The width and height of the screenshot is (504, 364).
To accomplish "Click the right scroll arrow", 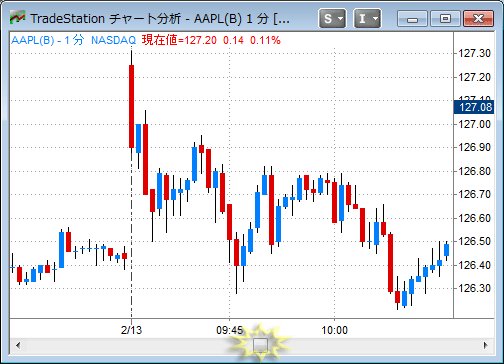I will (485, 345).
